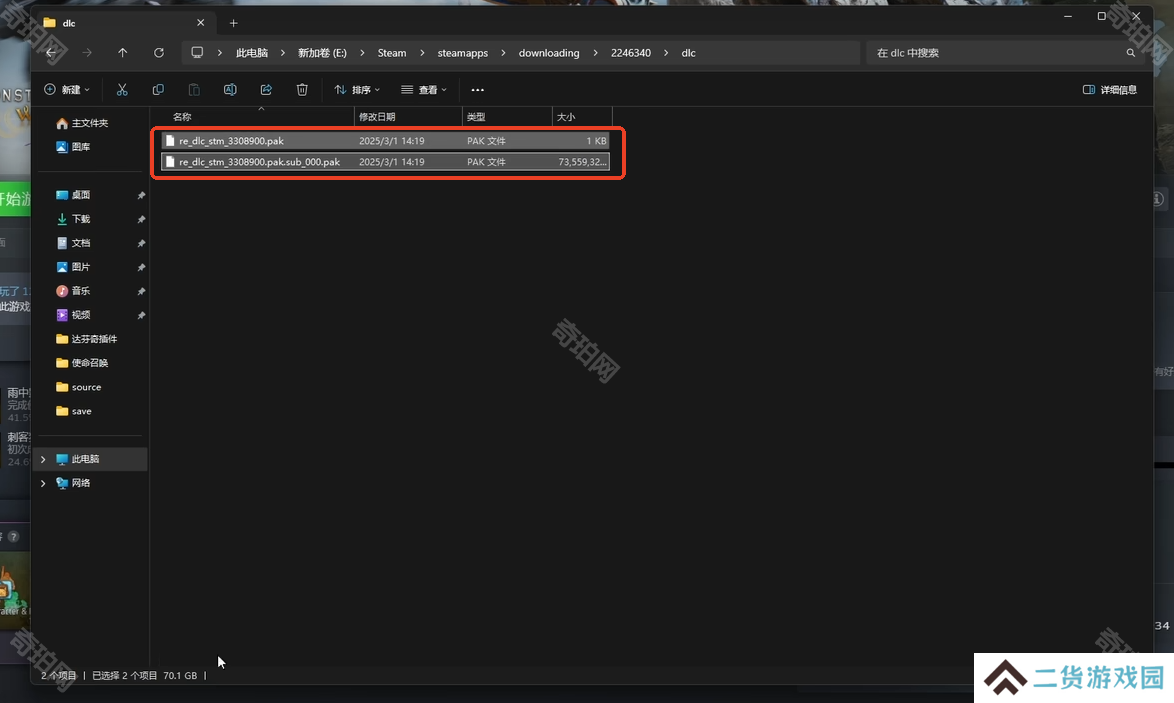Open the 查看 view dropdown
This screenshot has width=1174, height=703.
424,90
